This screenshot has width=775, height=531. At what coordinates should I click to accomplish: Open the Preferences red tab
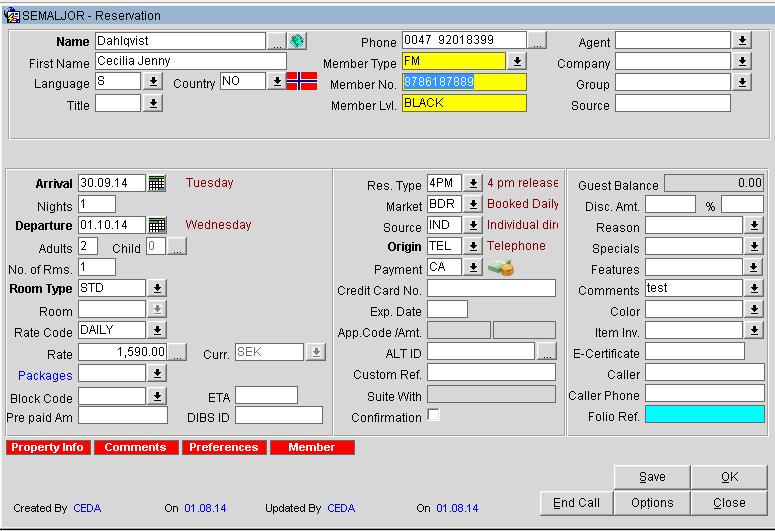224,447
